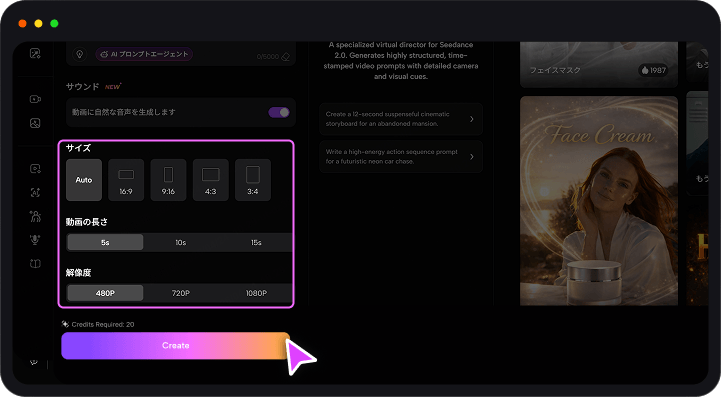This screenshot has height=397, width=721.
Task: Open the AI scan frame sidebar tool
Action: (35, 193)
